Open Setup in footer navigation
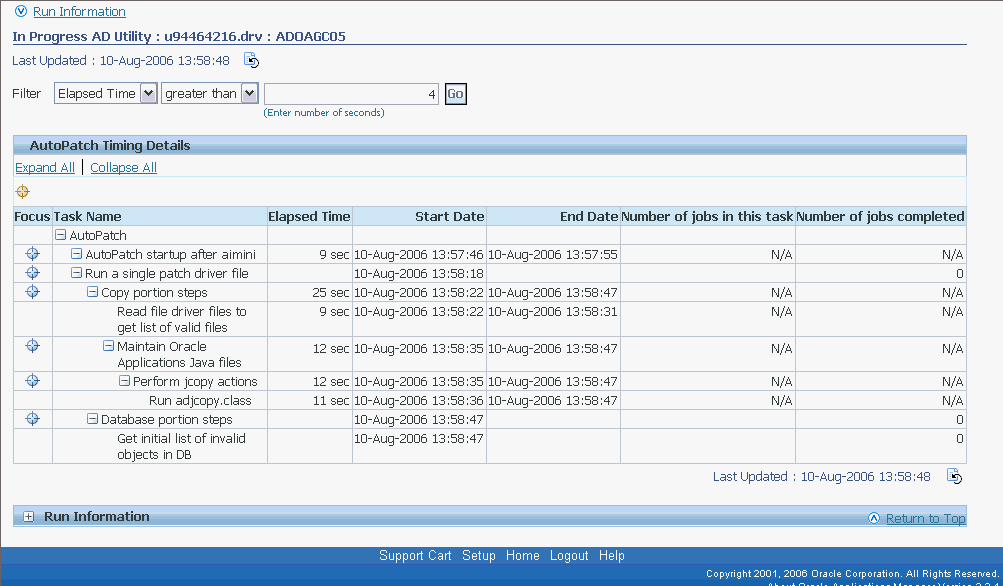This screenshot has height=586, width=1003. click(479, 555)
